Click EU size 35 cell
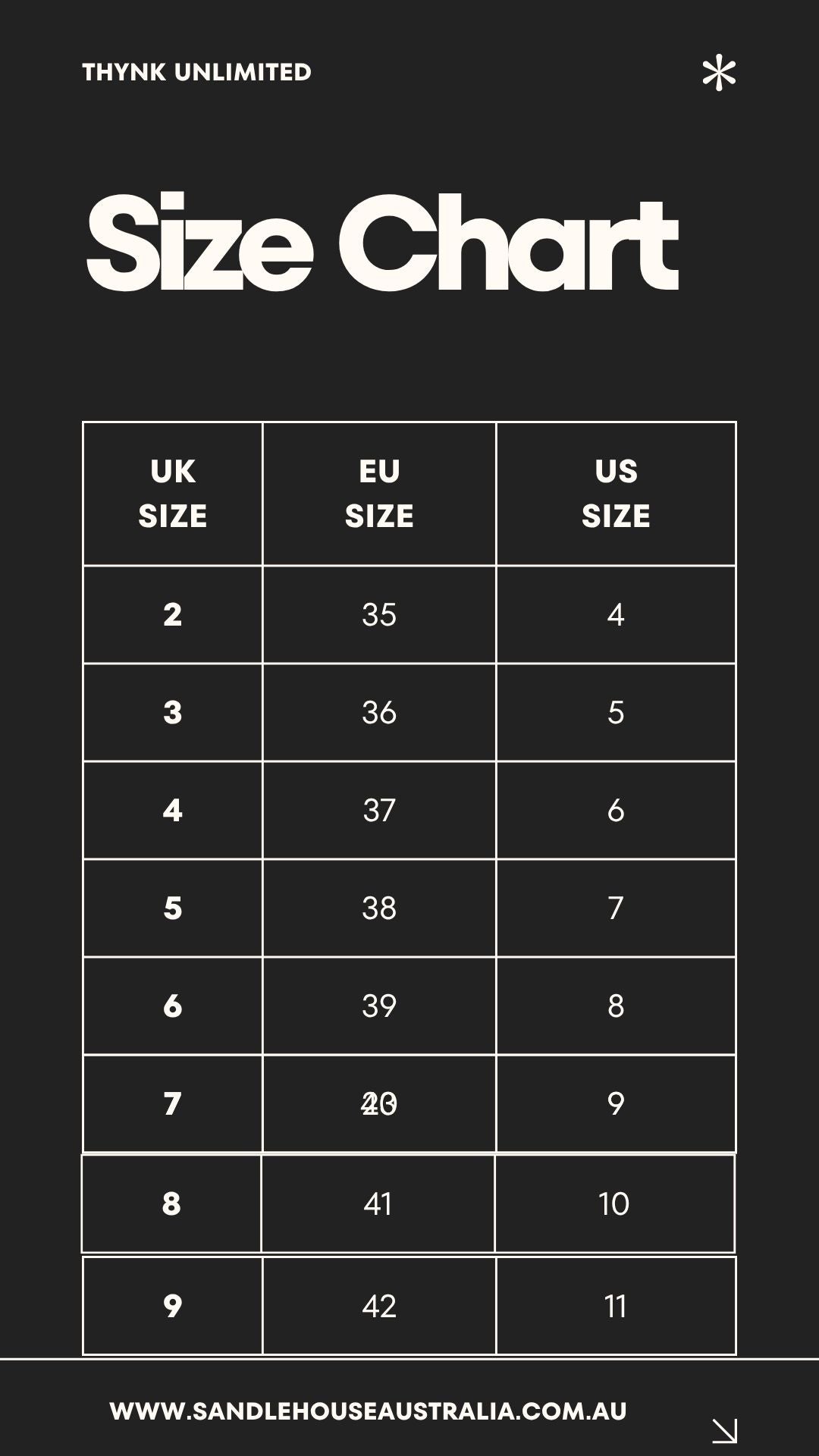 pos(379,614)
